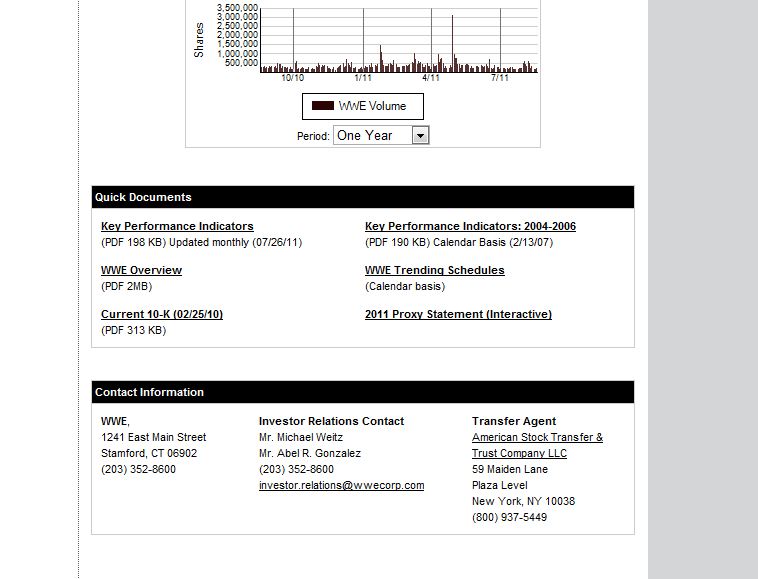Select 'Stamford, CT 06902' text
Screen dimensions: 758x579
149,453
